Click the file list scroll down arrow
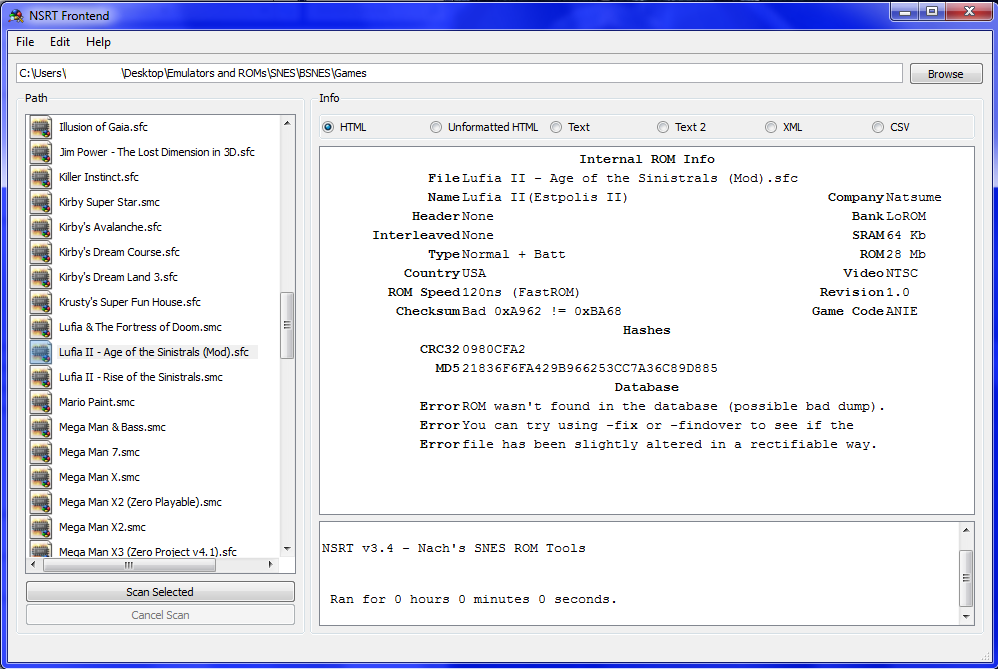Viewport: 998px width, 669px height. 287,549
